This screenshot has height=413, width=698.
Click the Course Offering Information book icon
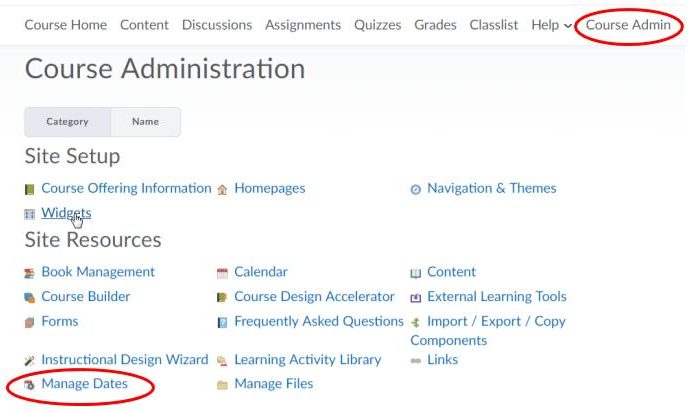[x=30, y=190]
